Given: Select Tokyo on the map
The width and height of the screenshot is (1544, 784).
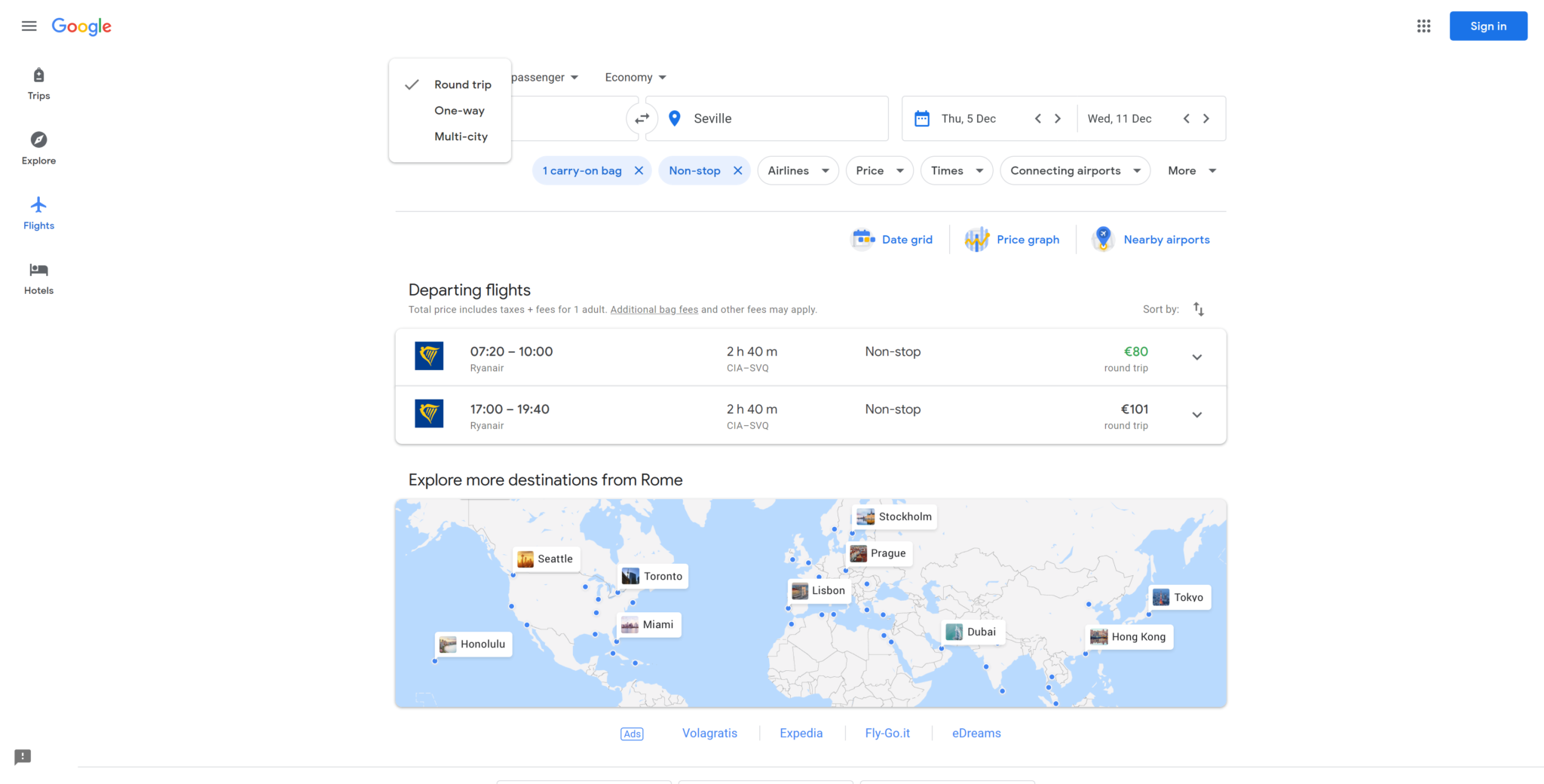Looking at the screenshot, I should [1180, 598].
